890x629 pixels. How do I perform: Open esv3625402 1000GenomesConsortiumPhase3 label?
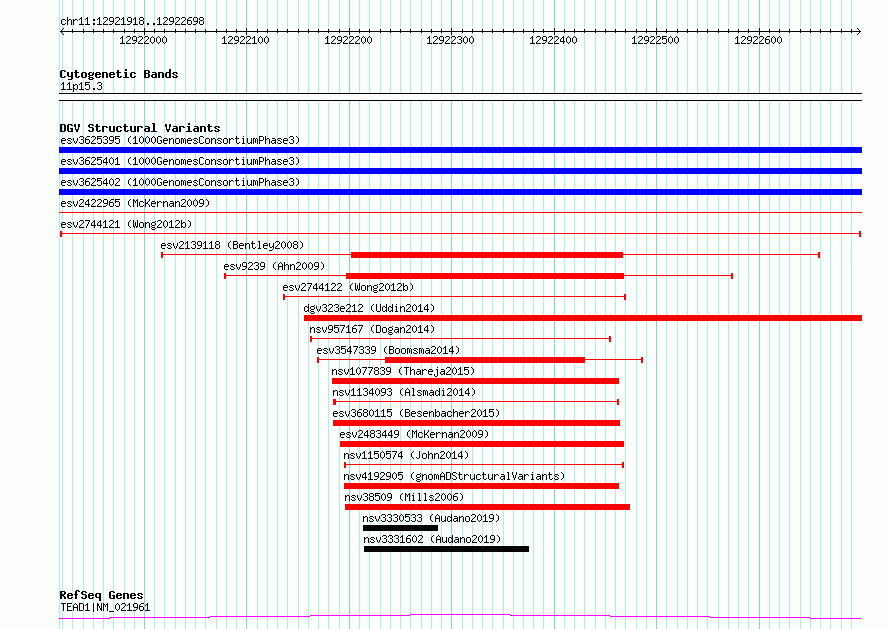point(180,182)
